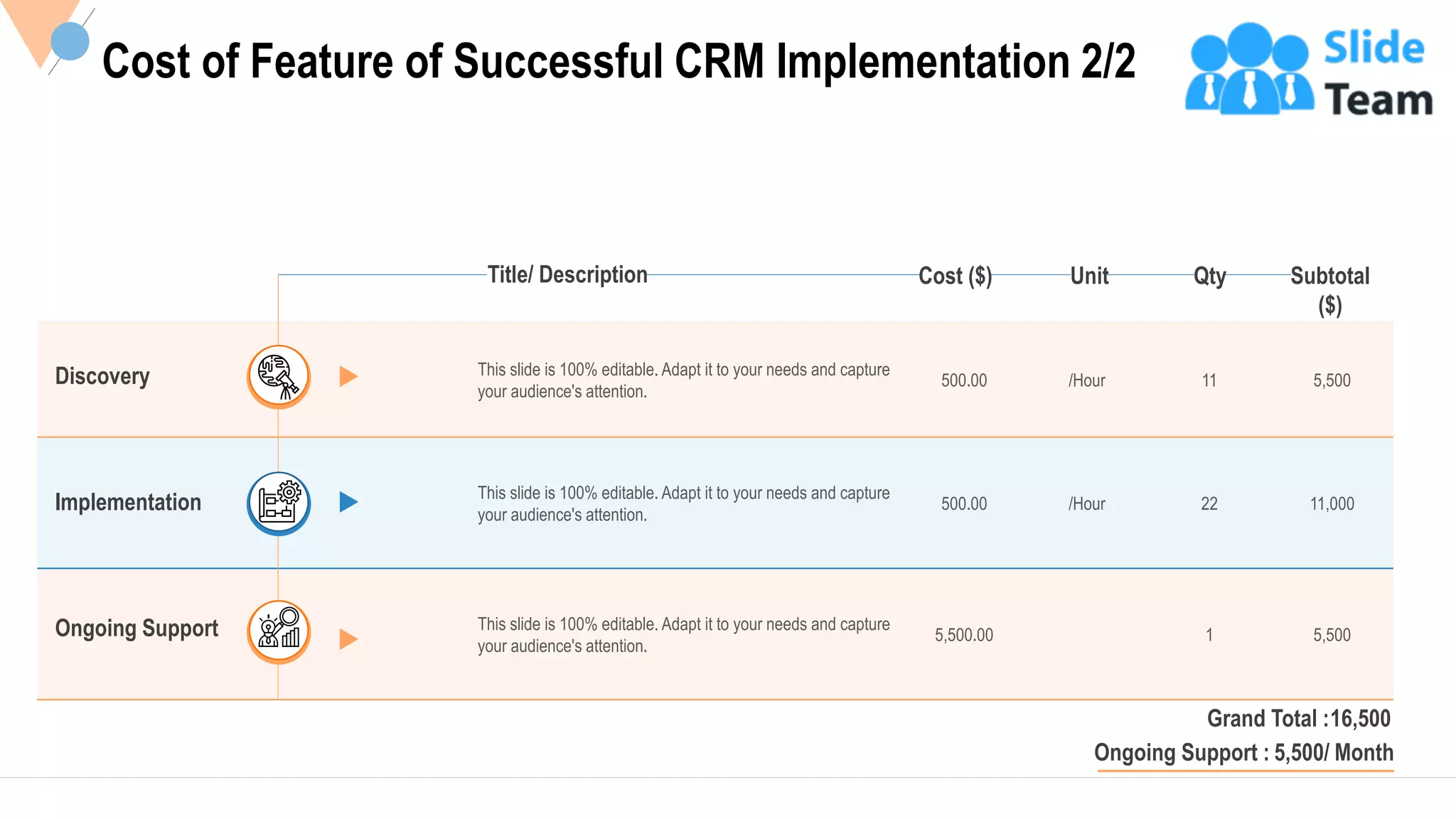Click the 11,000 subtotal value
Viewport: 1456px width, 819px height.
[x=1332, y=503]
